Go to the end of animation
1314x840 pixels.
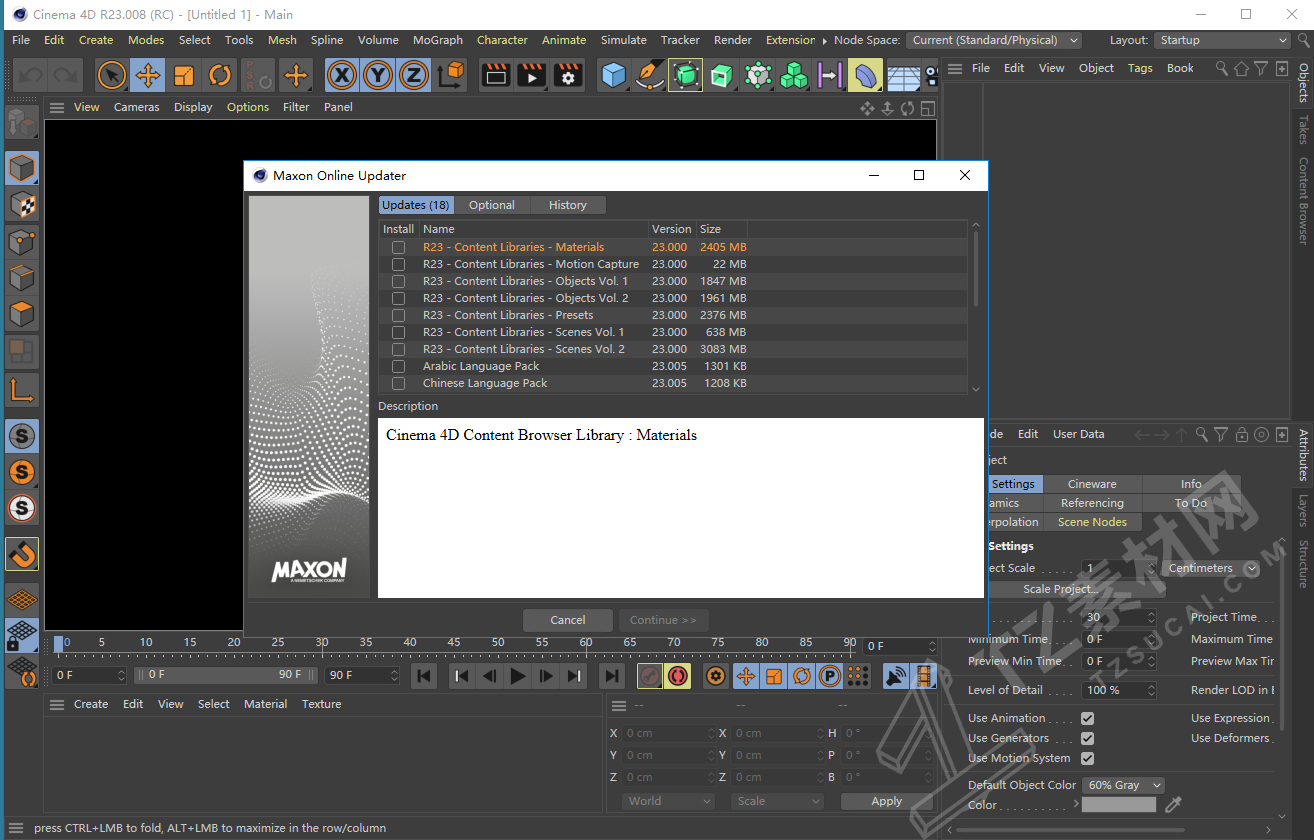click(x=611, y=676)
